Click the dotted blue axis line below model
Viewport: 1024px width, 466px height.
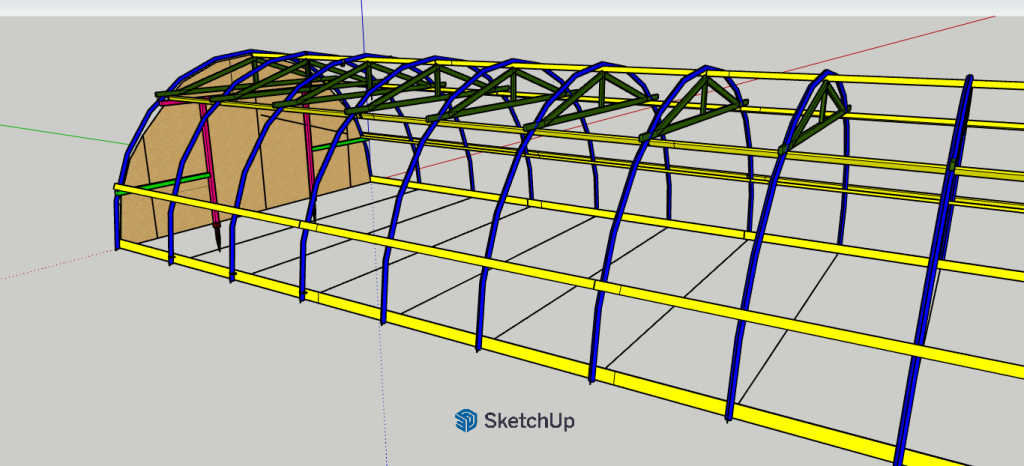380,400
